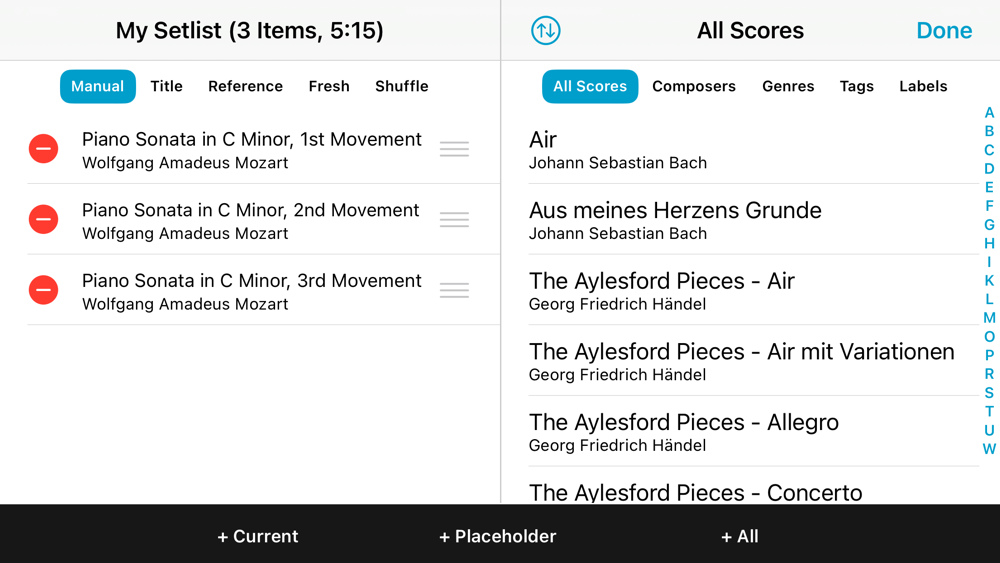Tap red delete icon for 2nd Movement
Viewport: 1000px width, 563px height.
point(43,219)
